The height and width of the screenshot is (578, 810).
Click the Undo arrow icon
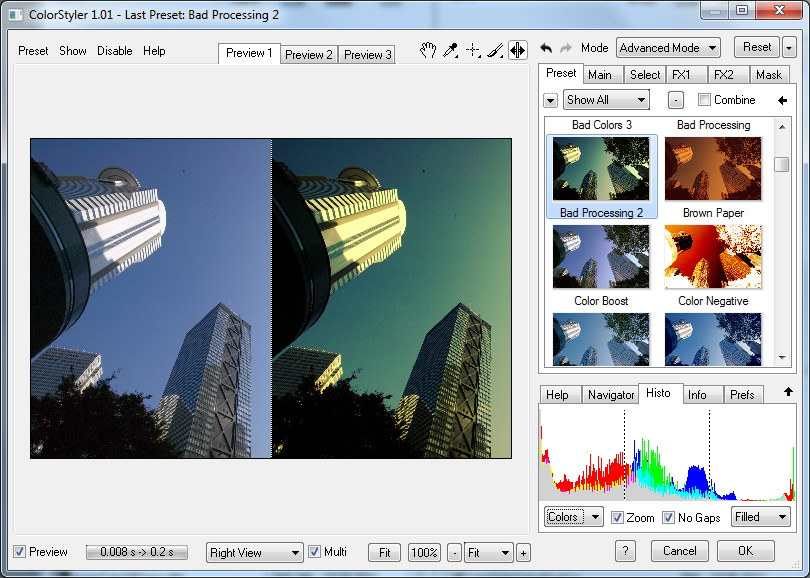(546, 48)
